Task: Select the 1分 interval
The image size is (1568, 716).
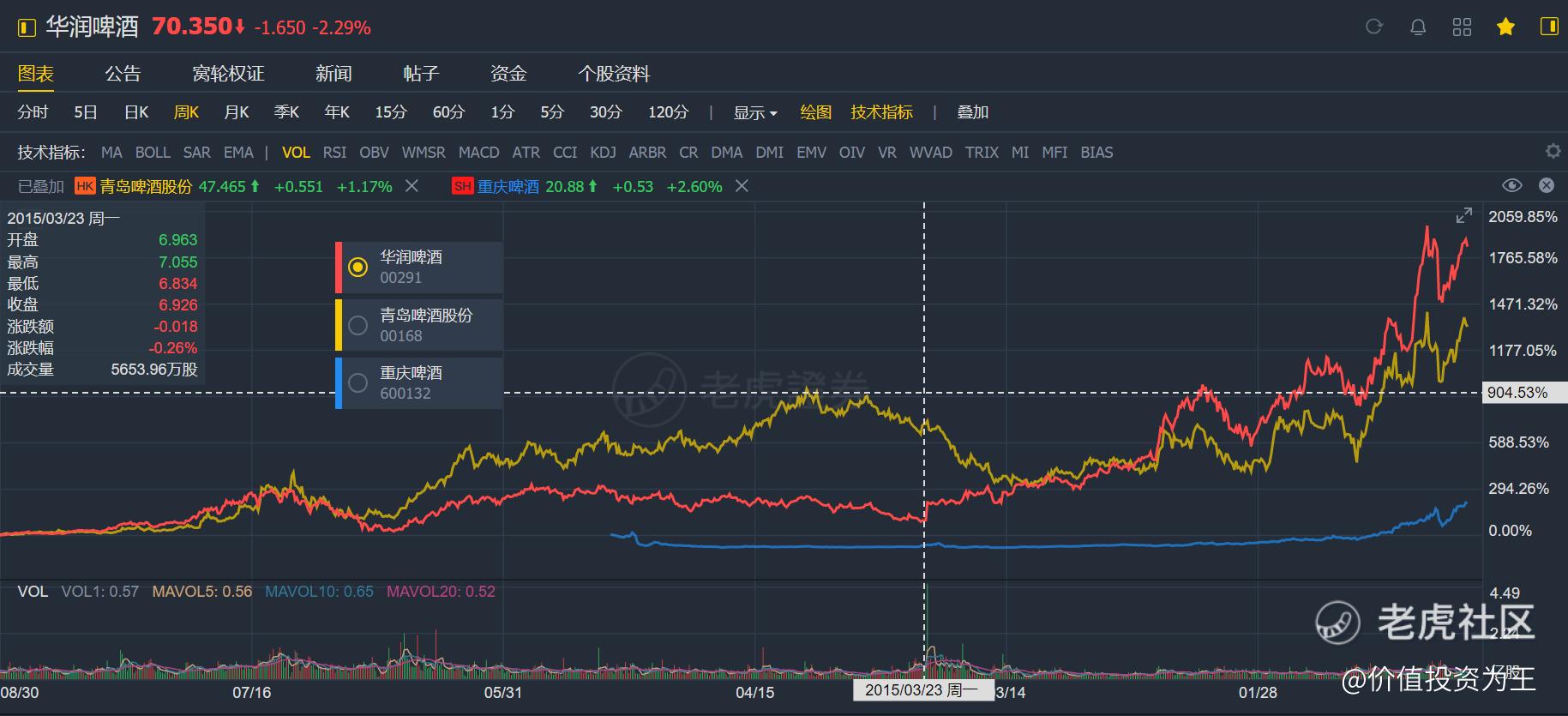Action: (x=502, y=112)
